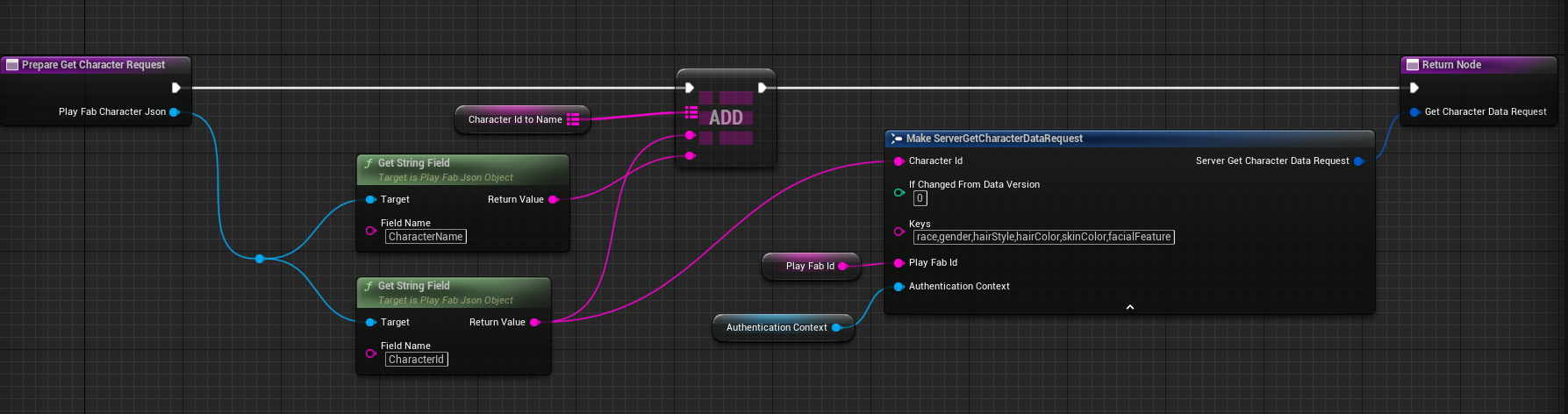Click Return Value pin of CharacterId field node
The width and height of the screenshot is (1568, 414).
pos(534,323)
